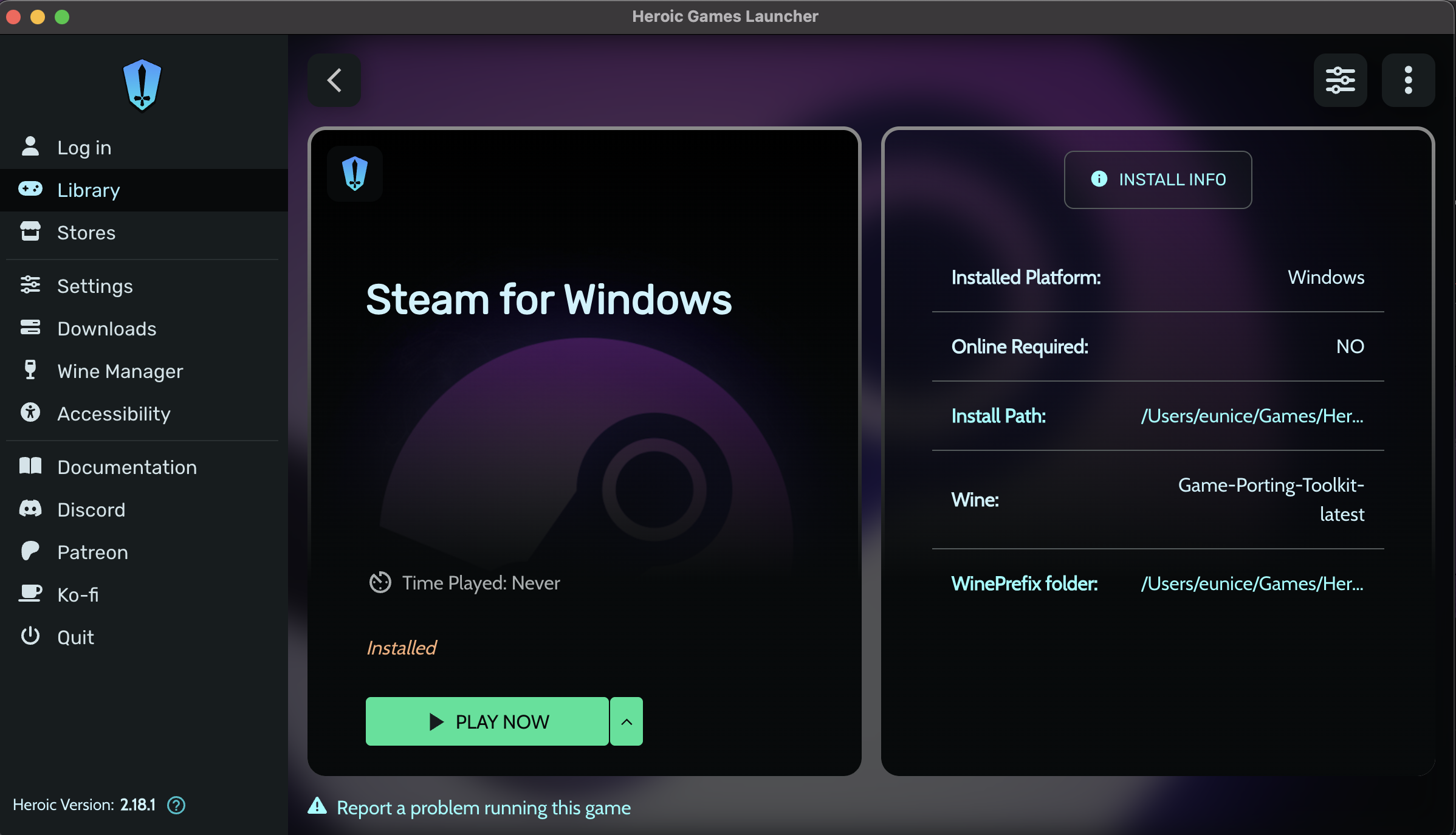Click Report a problem running this game

pos(484,808)
